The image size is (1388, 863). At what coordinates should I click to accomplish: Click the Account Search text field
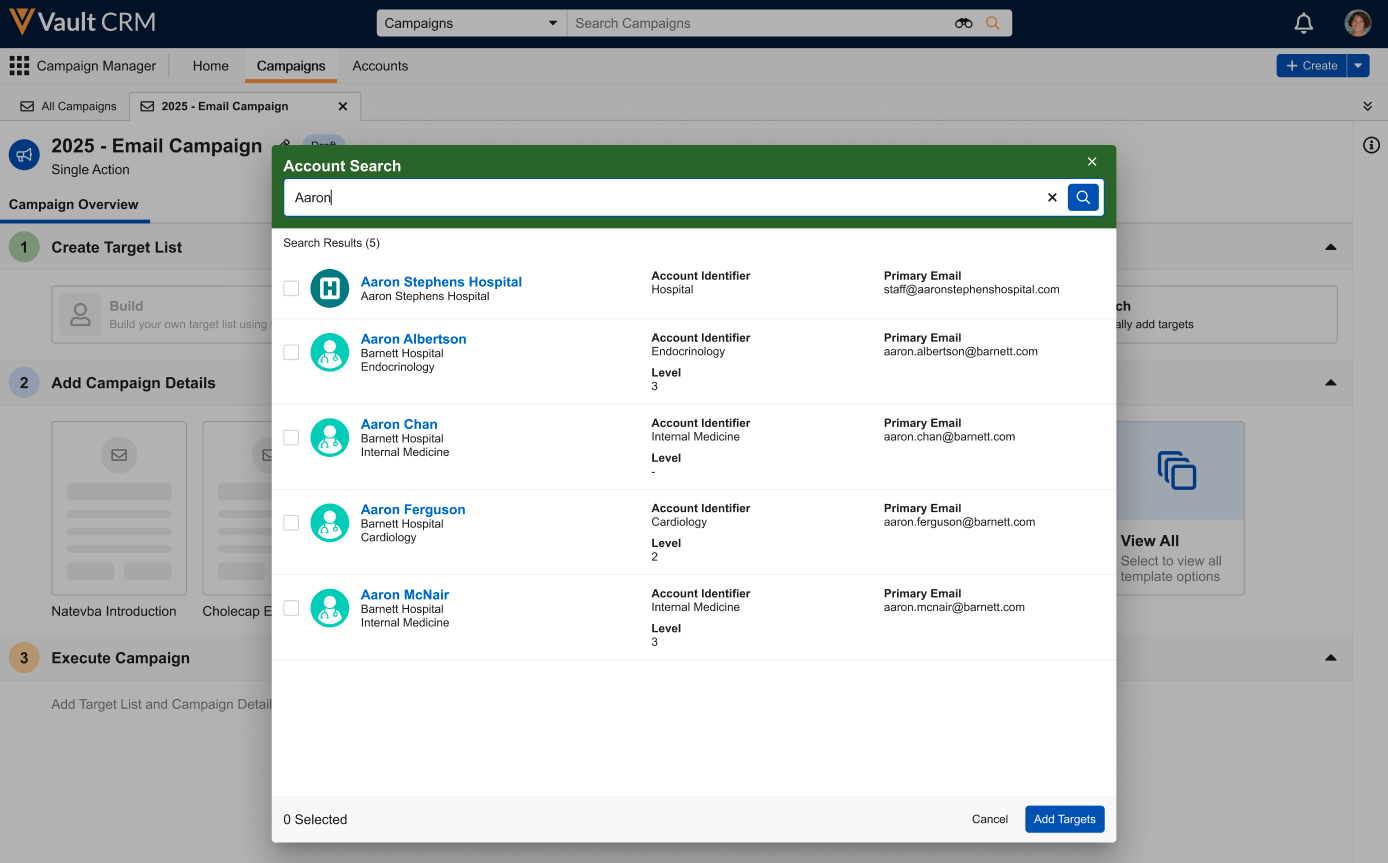pyautogui.click(x=660, y=198)
